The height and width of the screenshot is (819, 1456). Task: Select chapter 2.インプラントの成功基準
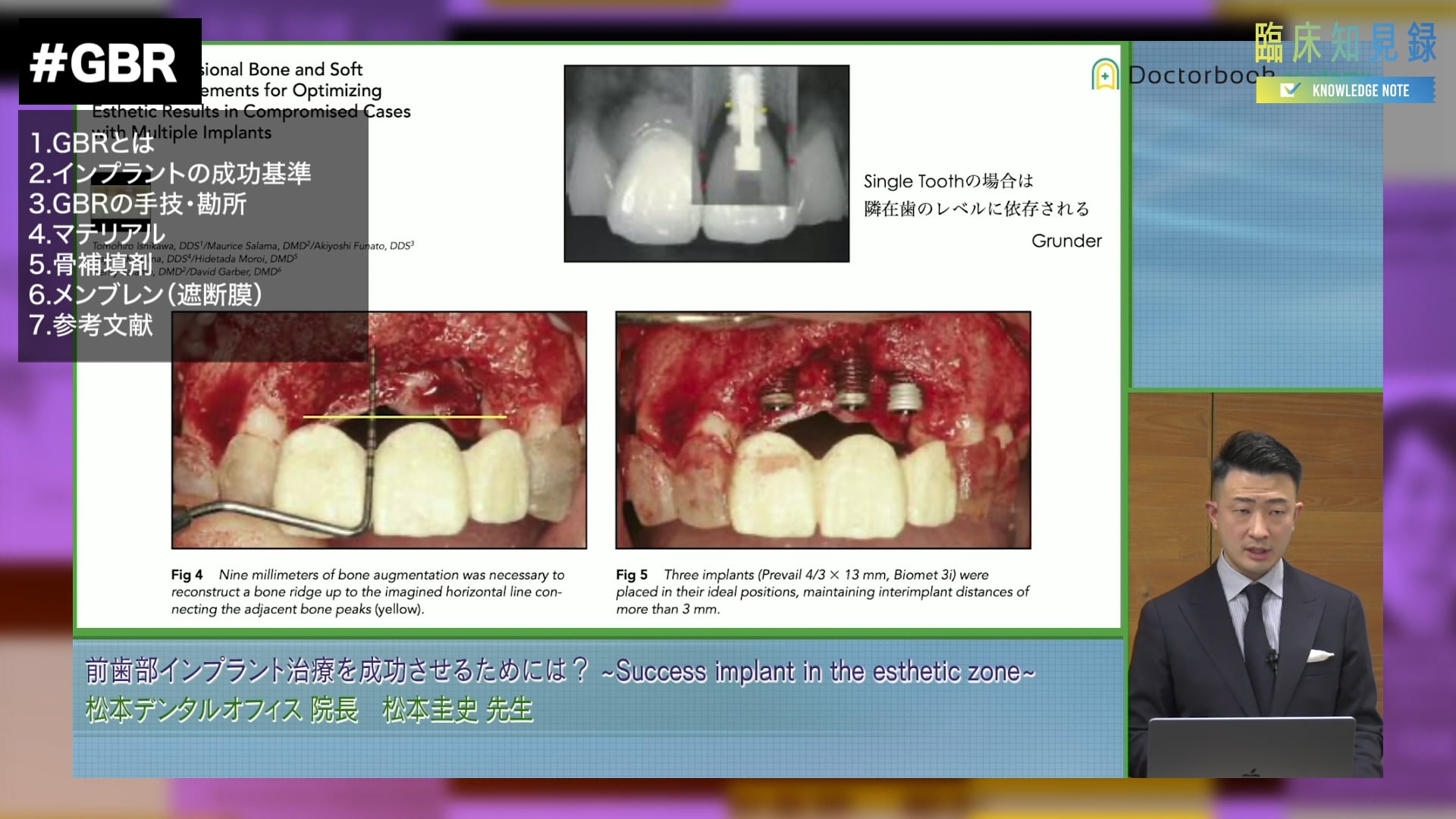pyautogui.click(x=170, y=173)
